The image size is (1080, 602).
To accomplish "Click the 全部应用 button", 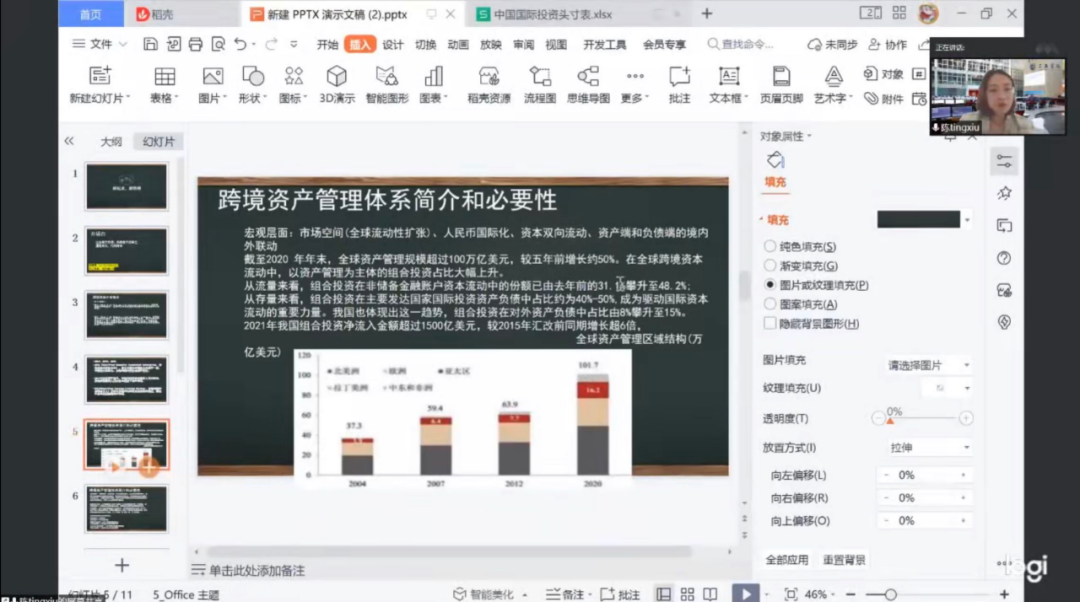I will pyautogui.click(x=786, y=559).
